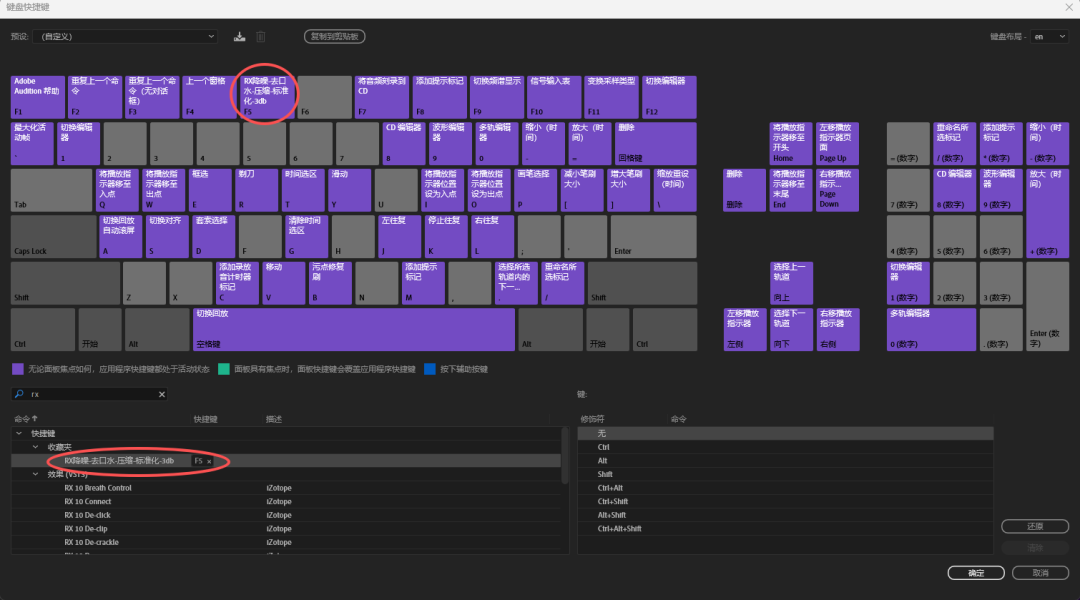Select the "RX 10 De-click" row

286,515
